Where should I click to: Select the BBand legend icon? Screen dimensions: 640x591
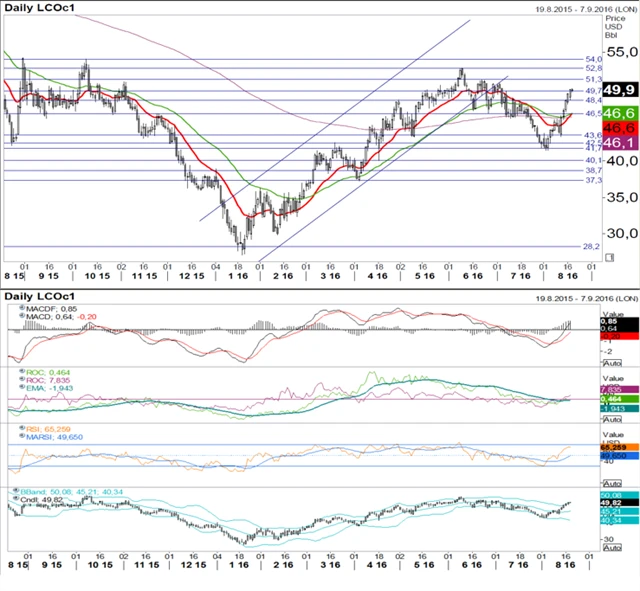click(15, 492)
